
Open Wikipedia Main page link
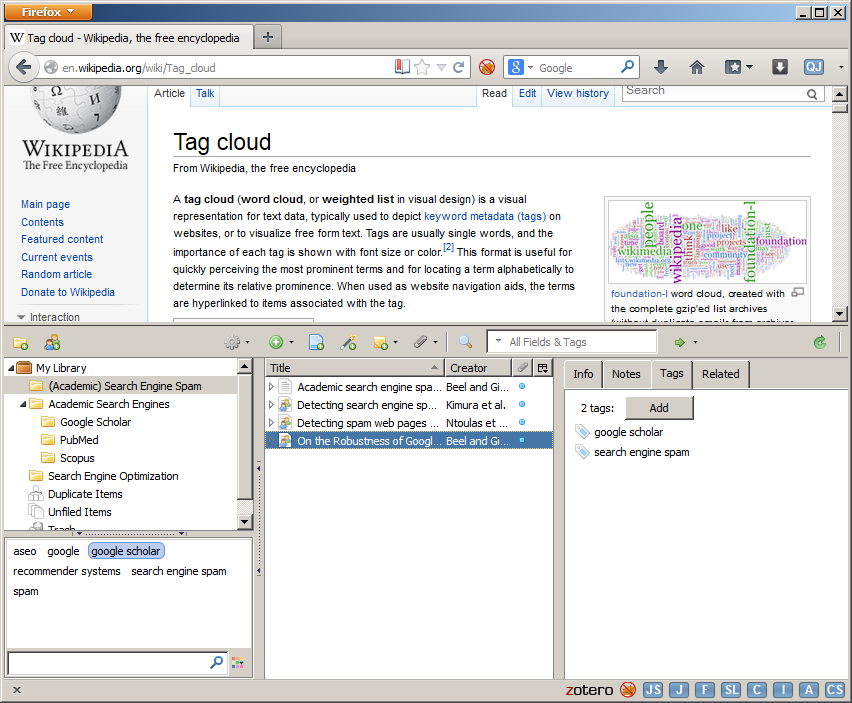(x=46, y=204)
